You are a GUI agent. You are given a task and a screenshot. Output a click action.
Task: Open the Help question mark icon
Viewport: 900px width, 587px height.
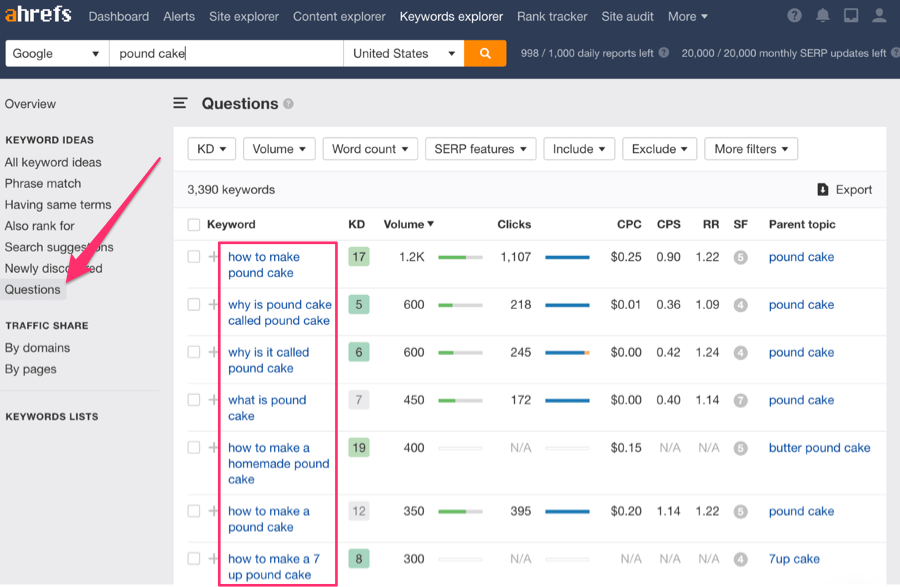point(793,15)
